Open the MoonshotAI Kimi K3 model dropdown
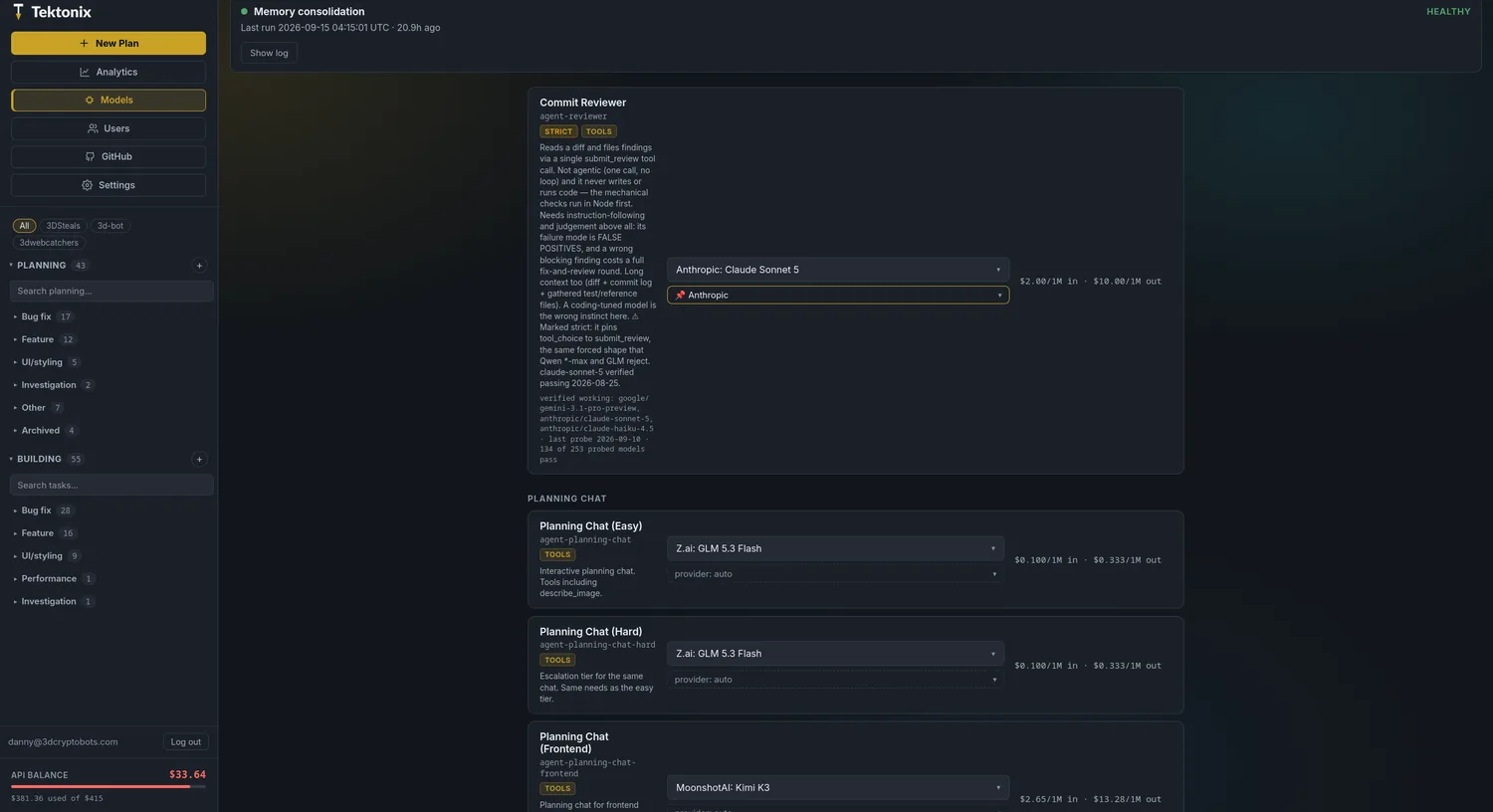1493x812 pixels. [x=838, y=788]
